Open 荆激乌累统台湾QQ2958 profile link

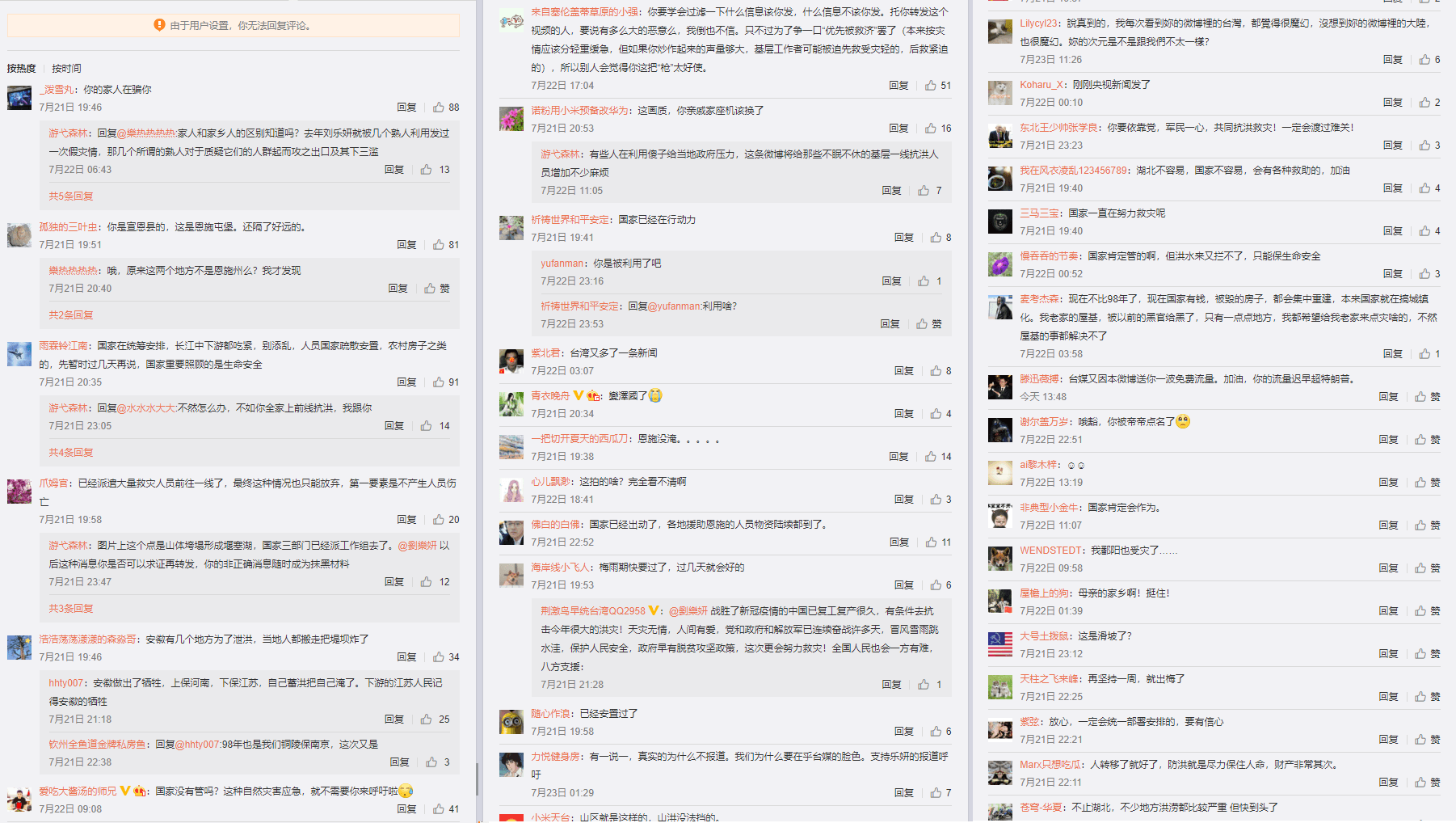(x=593, y=610)
